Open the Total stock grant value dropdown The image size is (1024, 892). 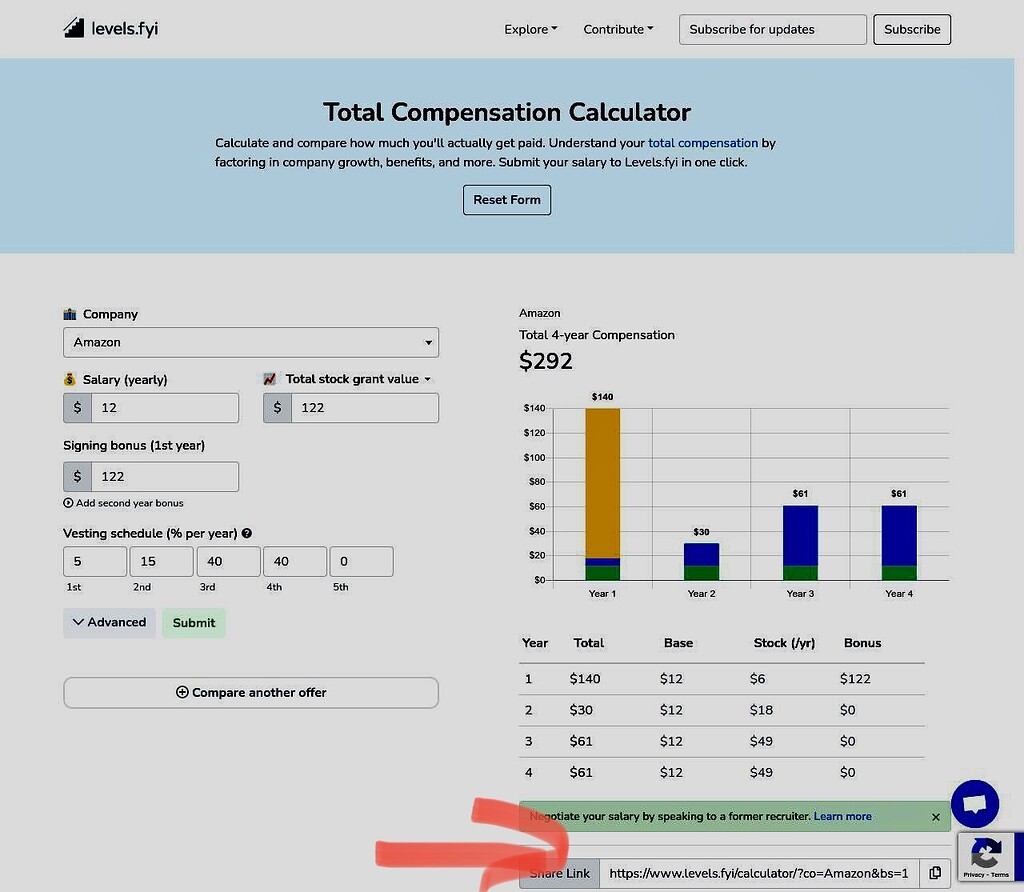[428, 379]
